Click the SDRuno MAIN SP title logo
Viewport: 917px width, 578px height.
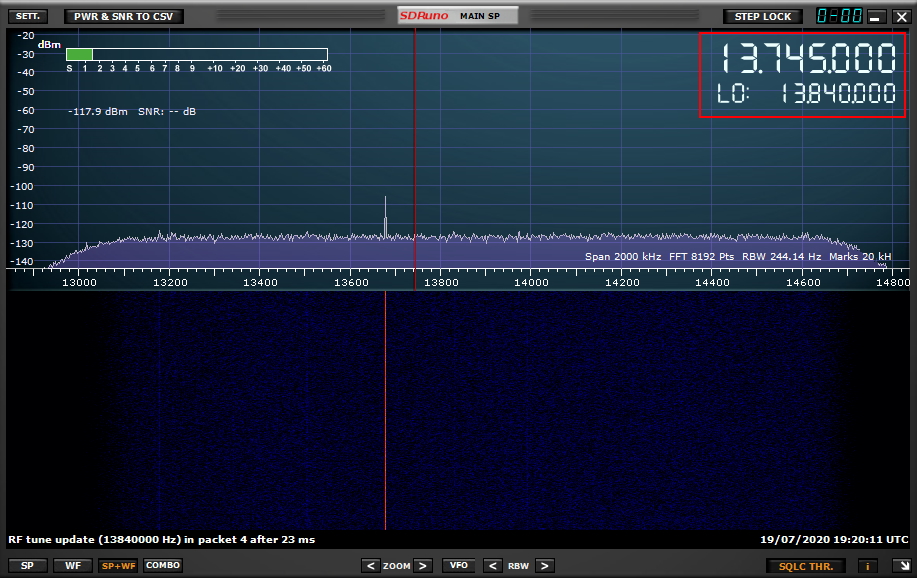(458, 16)
